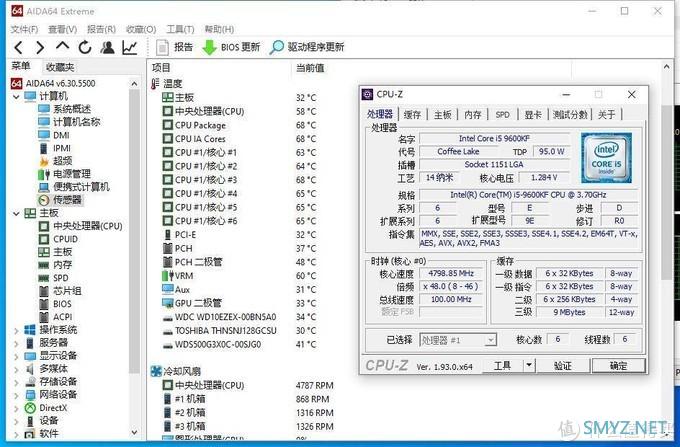The image size is (680, 447).
Task: Select IPMI in the tree
Action: [x=55, y=148]
